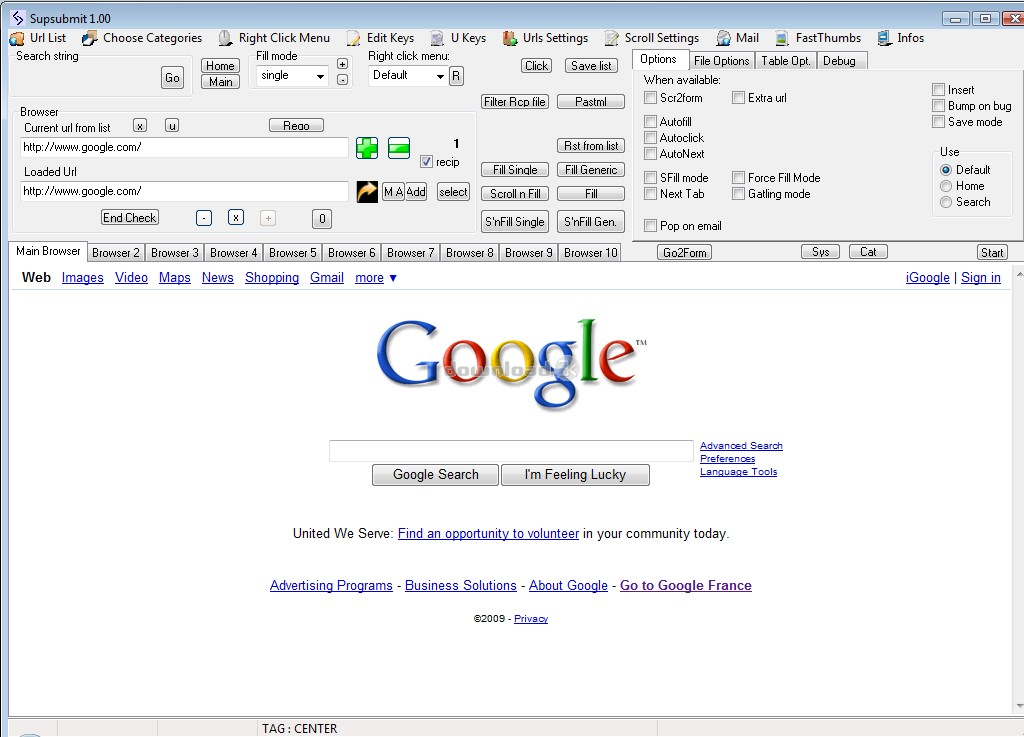Click the orange arrow go icon beside the loaded url
Image resolution: width=1024 pixels, height=737 pixels.
click(x=367, y=192)
